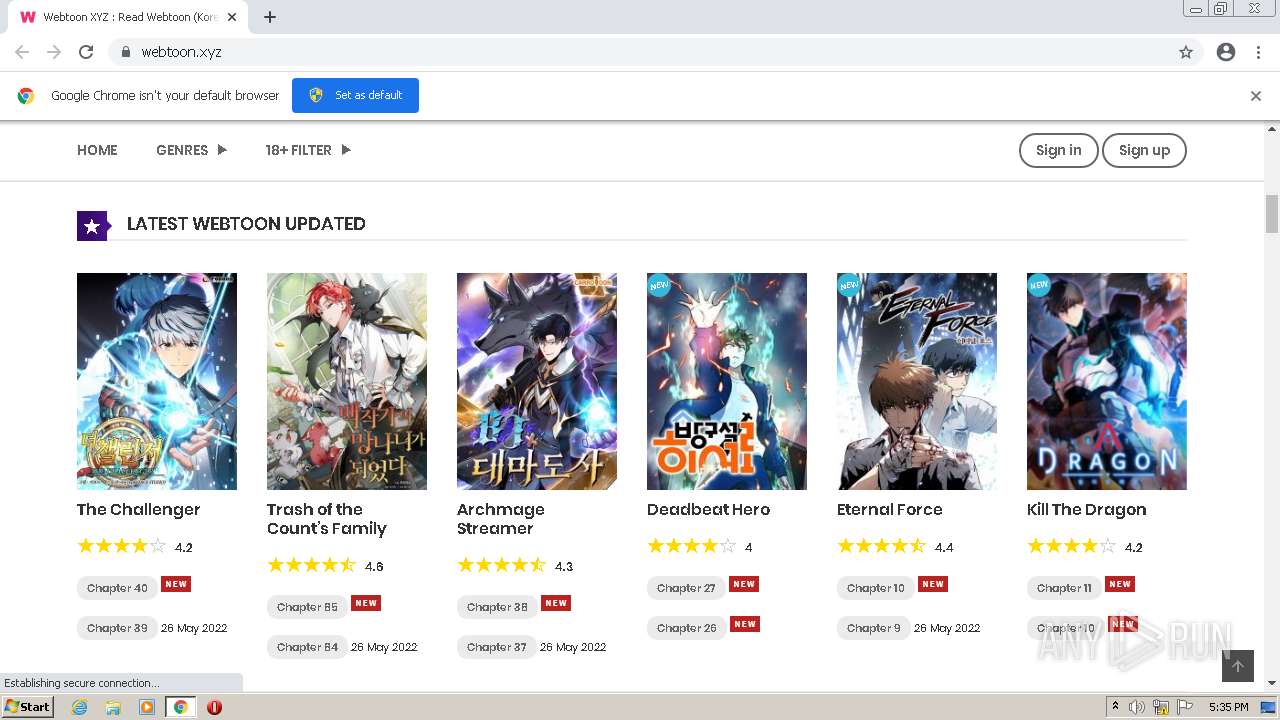
Task: Open Trash of the Count's Family Chapter 85
Action: (307, 607)
